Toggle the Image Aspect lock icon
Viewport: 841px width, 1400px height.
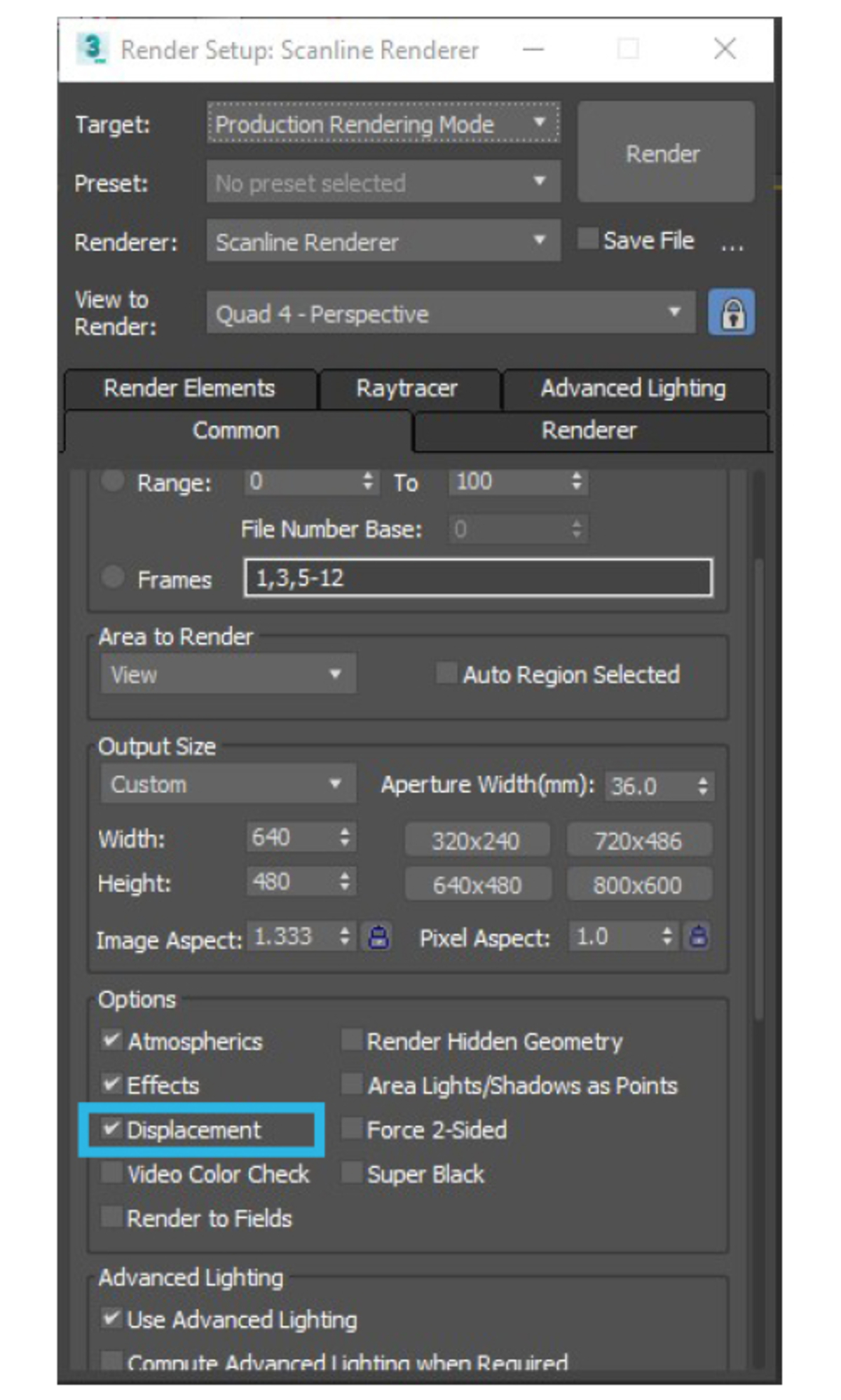pos(378,937)
